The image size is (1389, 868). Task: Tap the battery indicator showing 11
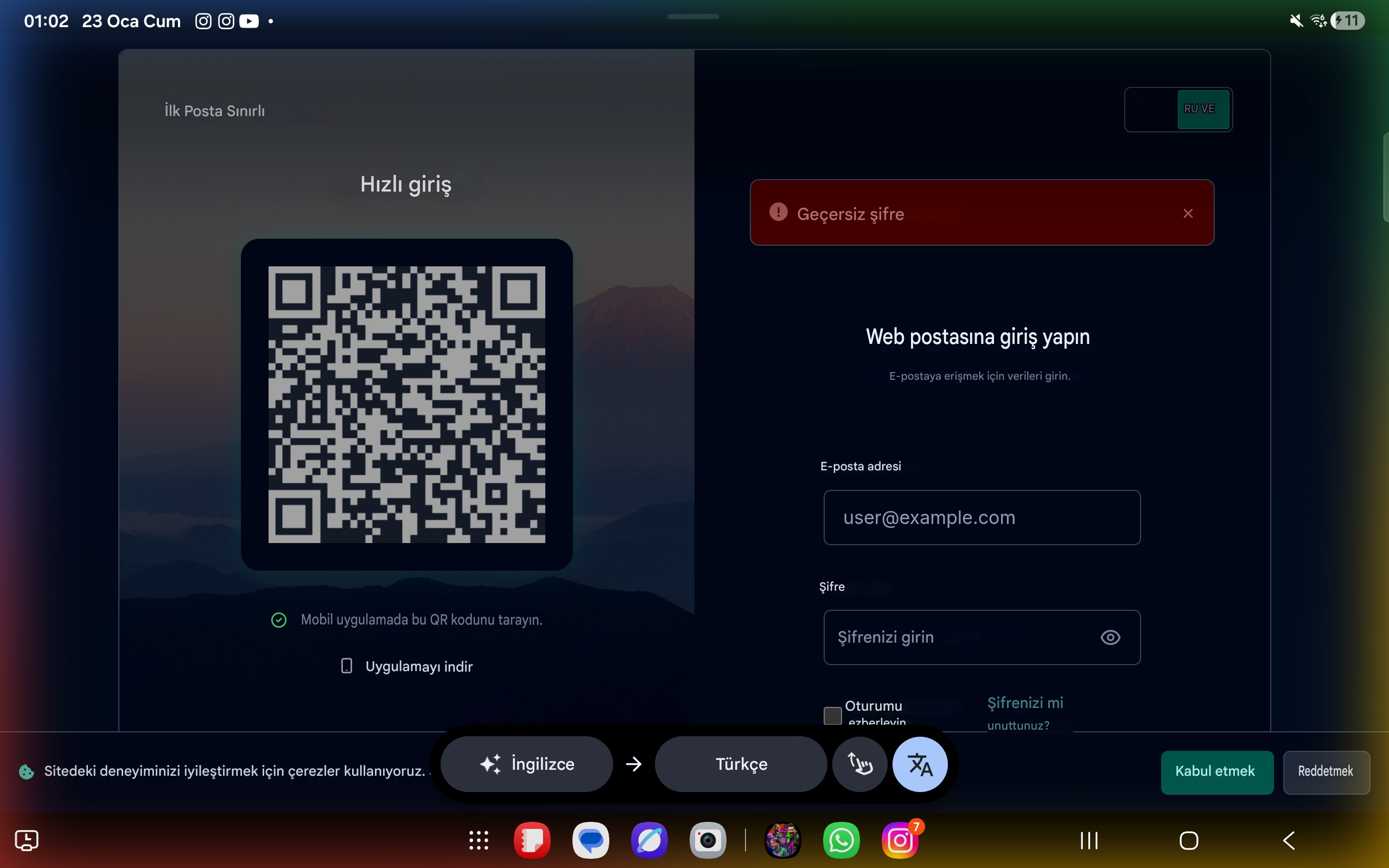click(x=1348, y=21)
